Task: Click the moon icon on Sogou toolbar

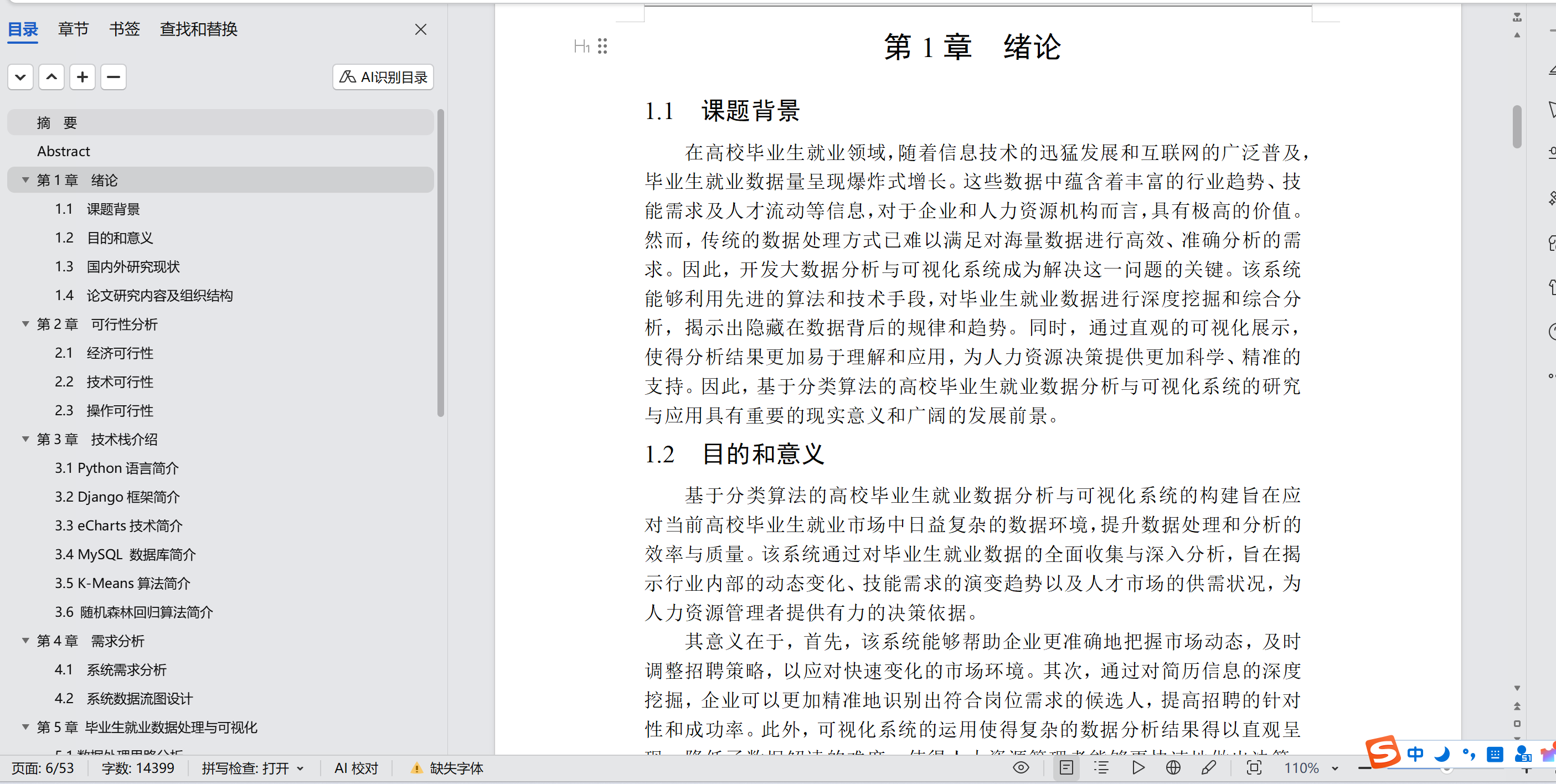Action: click(1442, 754)
